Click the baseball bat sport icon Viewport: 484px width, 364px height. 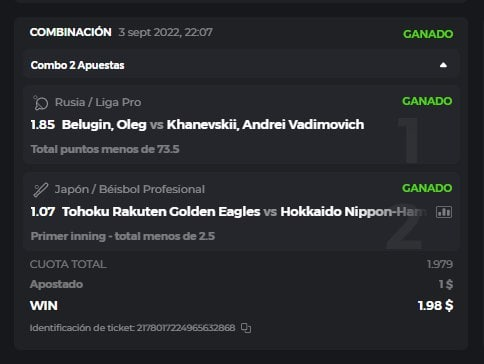41,190
